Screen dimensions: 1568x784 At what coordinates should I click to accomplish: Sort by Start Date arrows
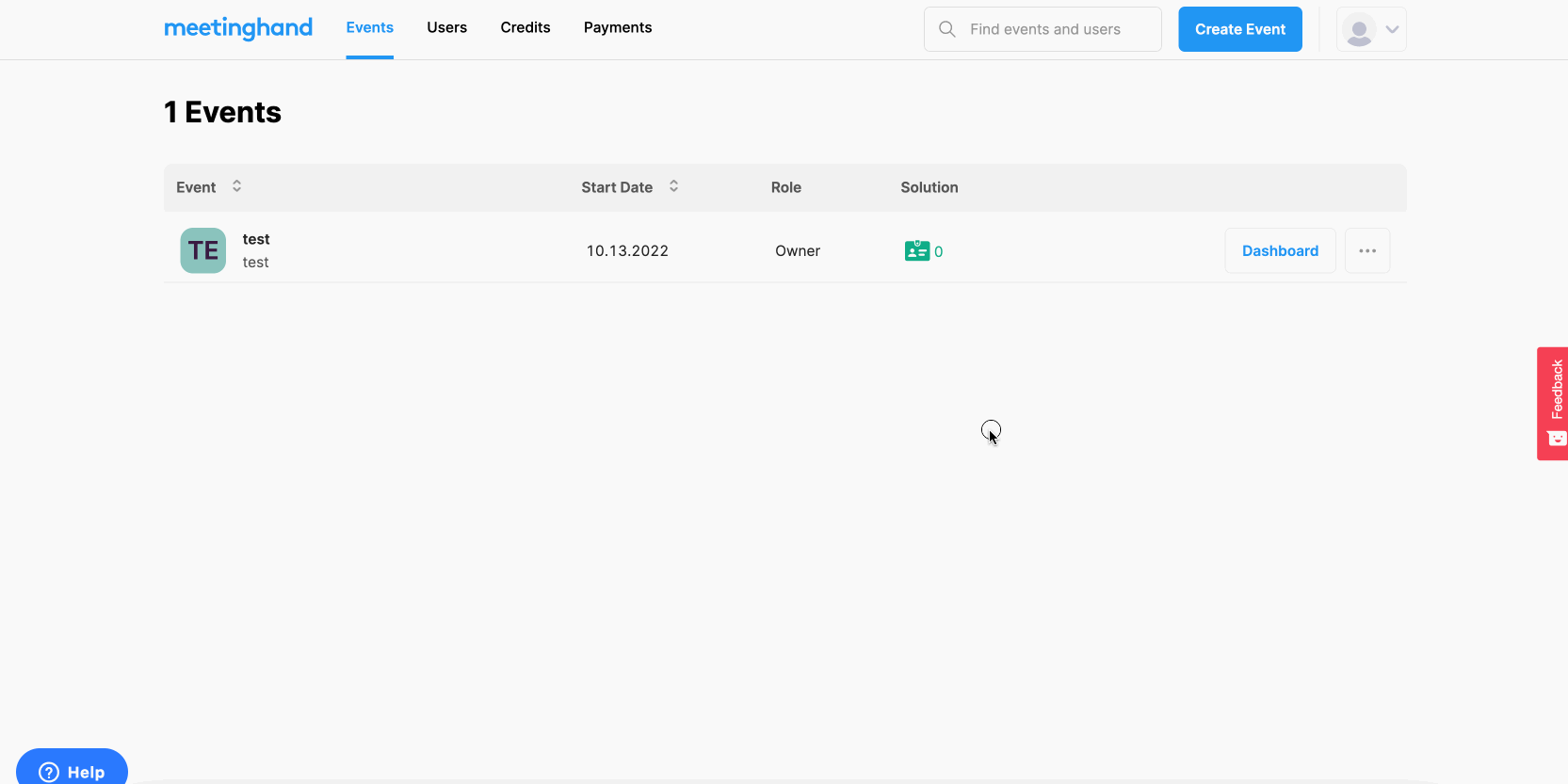click(x=674, y=186)
